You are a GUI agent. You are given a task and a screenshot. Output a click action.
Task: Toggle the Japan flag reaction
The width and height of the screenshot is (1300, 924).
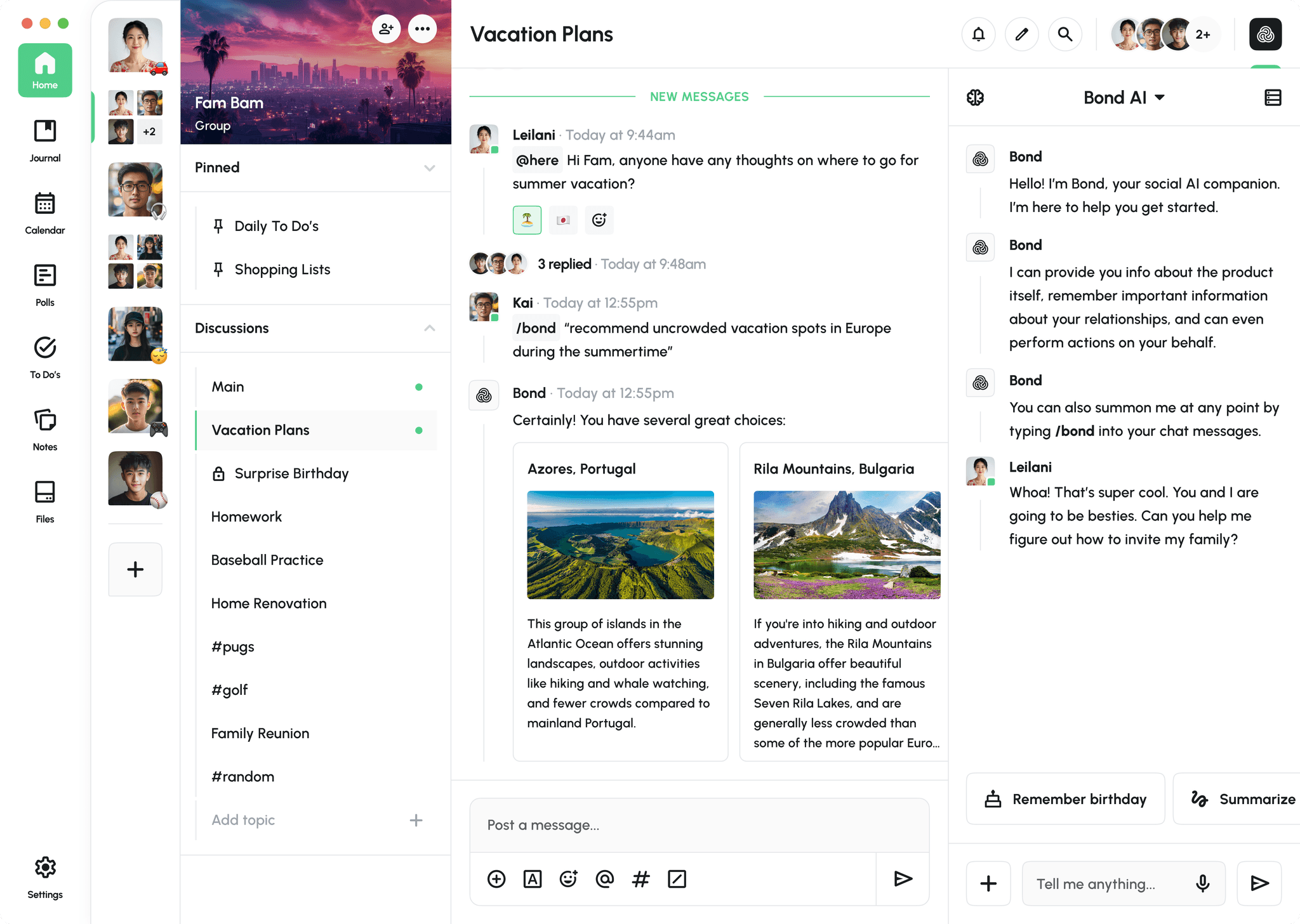563,220
